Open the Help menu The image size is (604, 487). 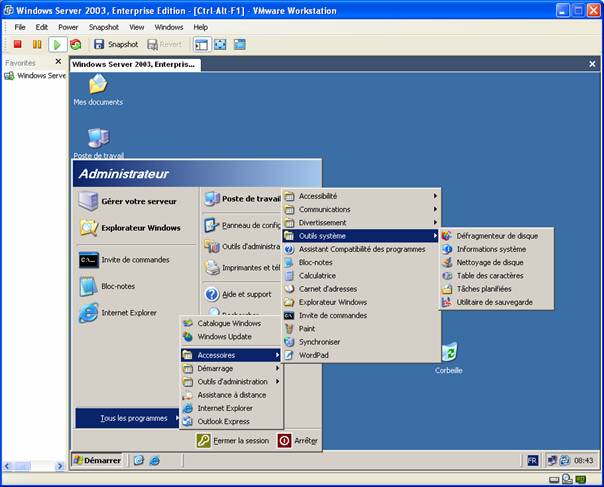pos(200,27)
